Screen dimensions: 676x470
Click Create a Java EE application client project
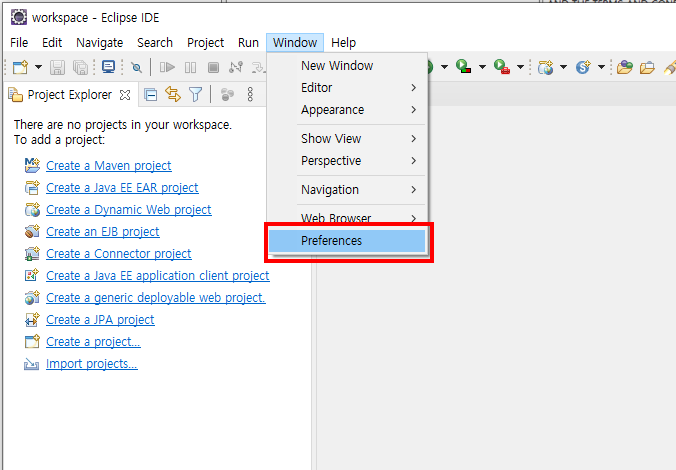[158, 276]
